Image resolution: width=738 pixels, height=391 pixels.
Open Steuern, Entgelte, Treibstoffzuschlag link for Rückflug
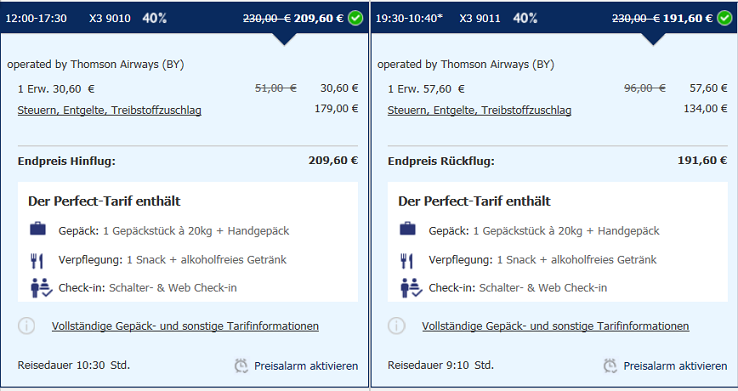[479, 110]
